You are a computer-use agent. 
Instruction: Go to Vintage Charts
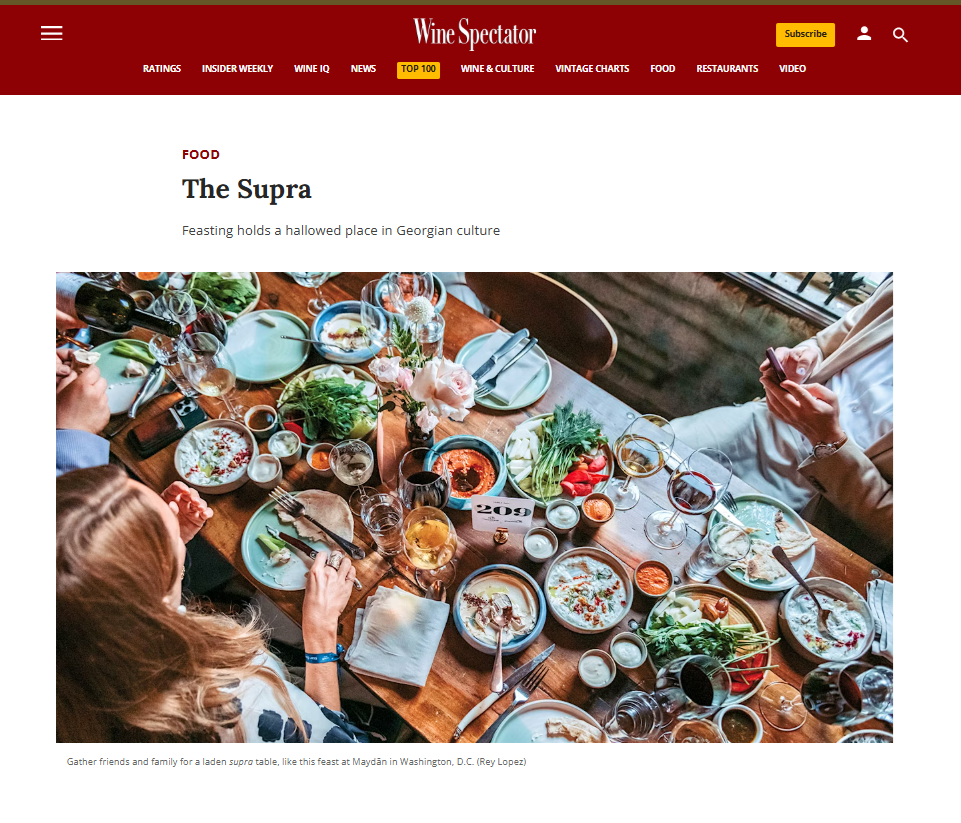coord(592,69)
